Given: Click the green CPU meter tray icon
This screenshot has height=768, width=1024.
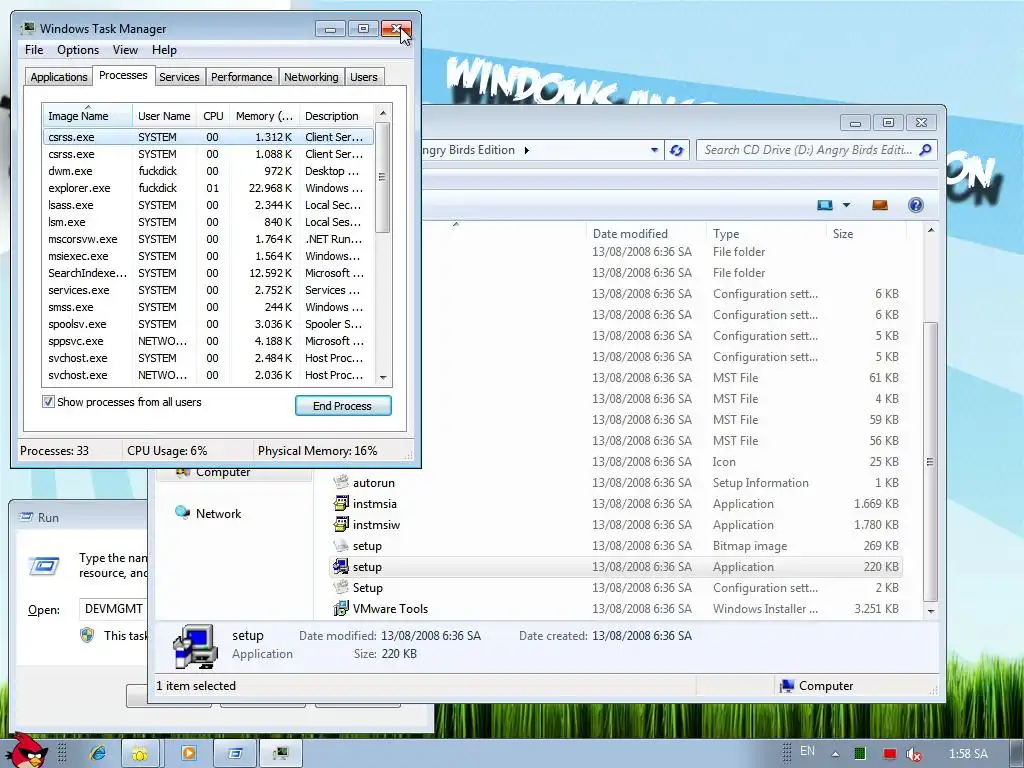Looking at the screenshot, I should click(x=860, y=754).
